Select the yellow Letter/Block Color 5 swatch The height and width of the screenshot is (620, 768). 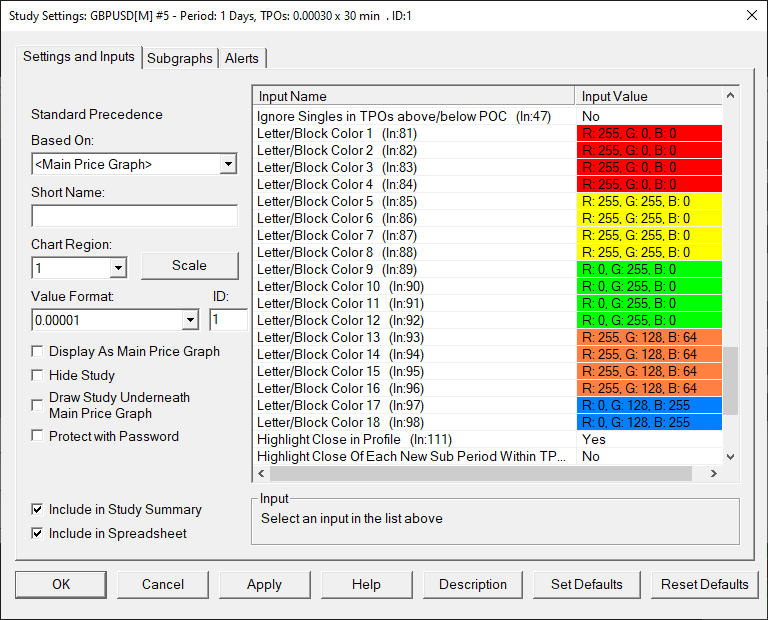point(648,202)
